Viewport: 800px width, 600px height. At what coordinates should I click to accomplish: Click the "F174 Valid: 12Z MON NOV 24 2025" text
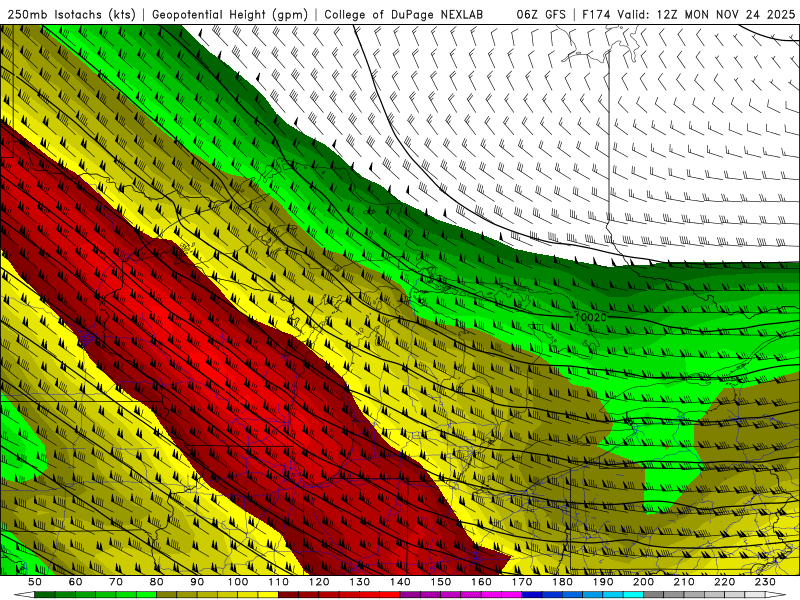point(689,15)
